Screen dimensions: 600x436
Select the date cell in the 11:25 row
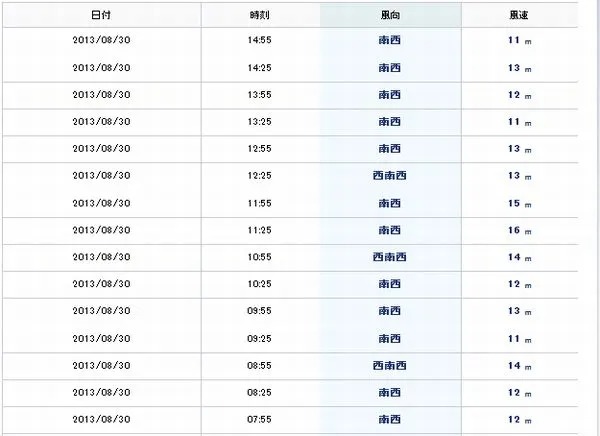[x=101, y=230]
